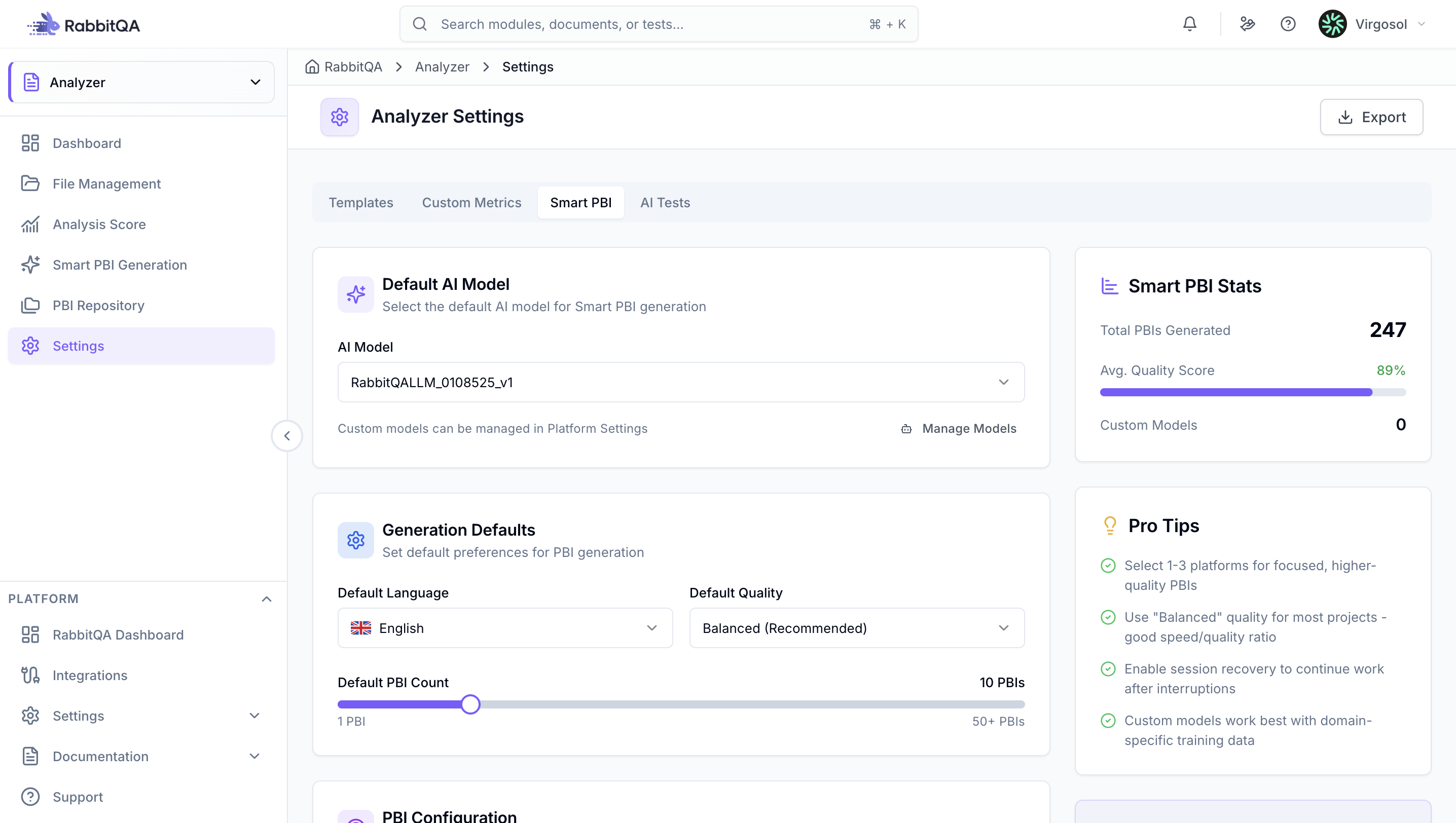The image size is (1456, 823).
Task: Open the notifications bell
Action: 1190,24
